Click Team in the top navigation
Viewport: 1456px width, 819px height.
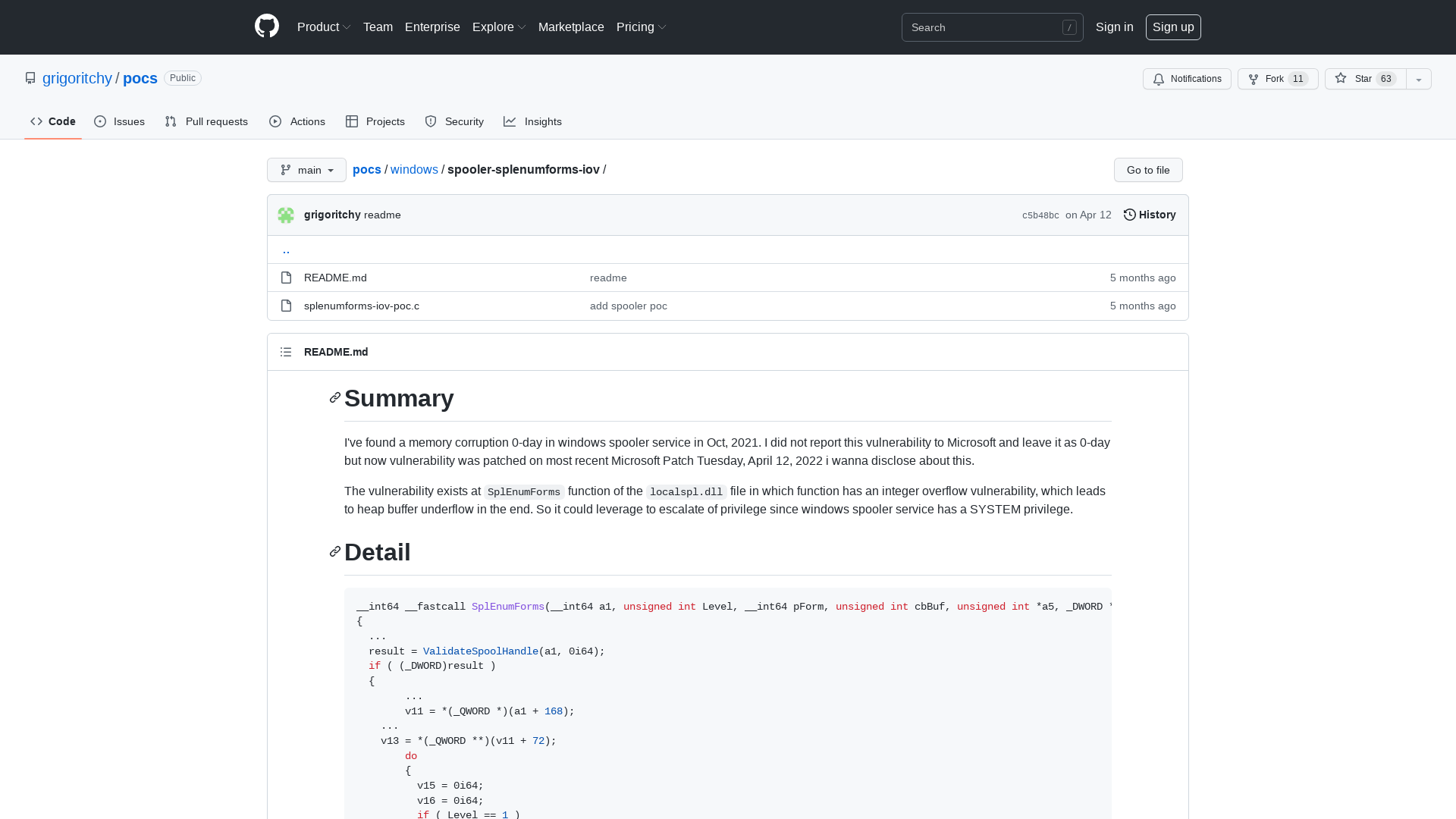[378, 27]
